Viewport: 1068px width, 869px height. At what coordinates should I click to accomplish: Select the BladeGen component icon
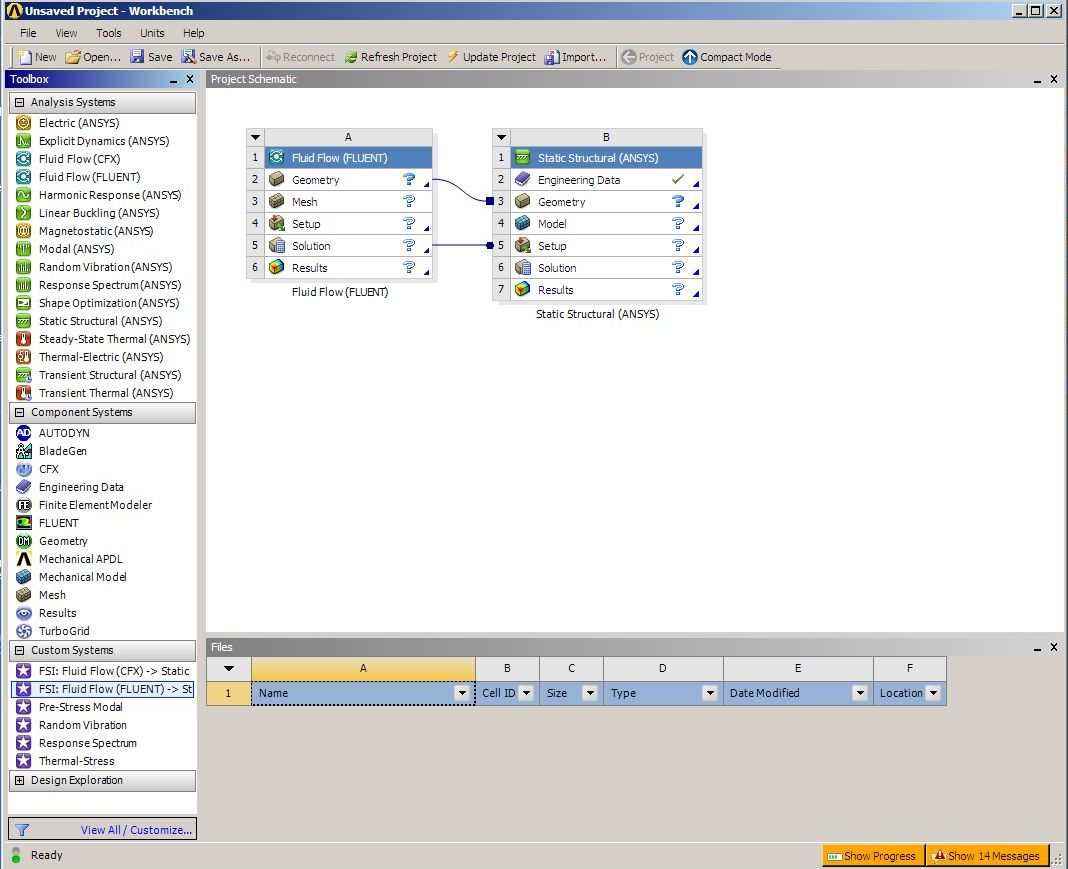[24, 451]
